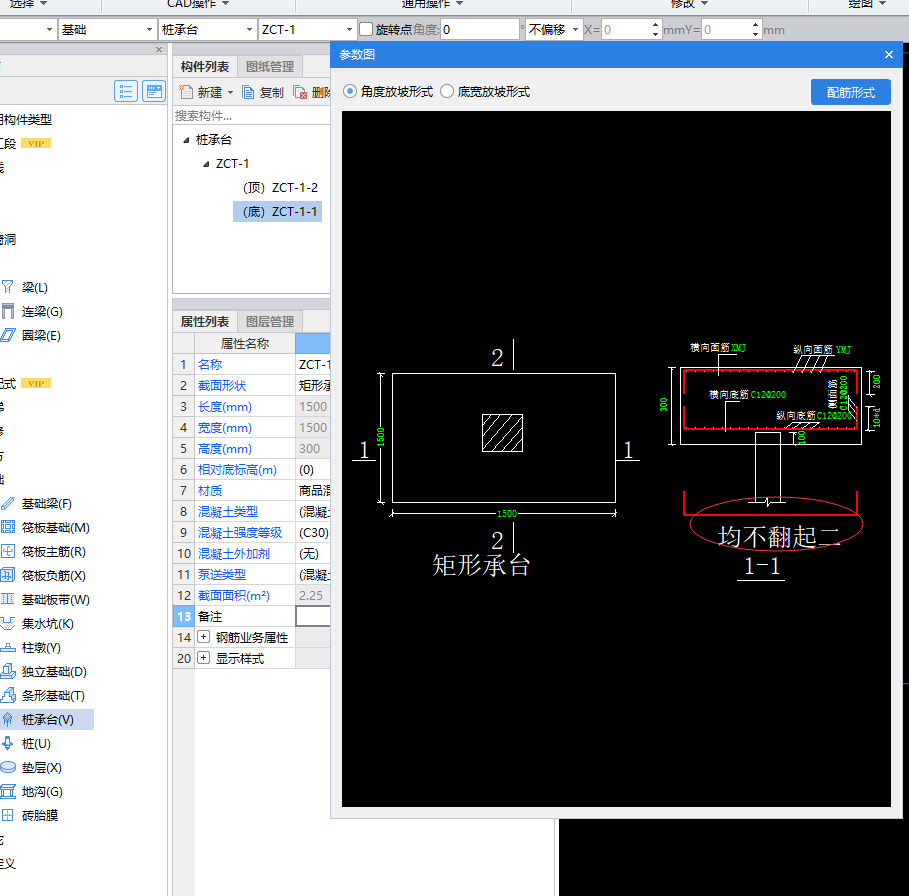The image size is (909, 896).
Task: Expand the 钢筋业务属性 property group
Action: [203, 637]
